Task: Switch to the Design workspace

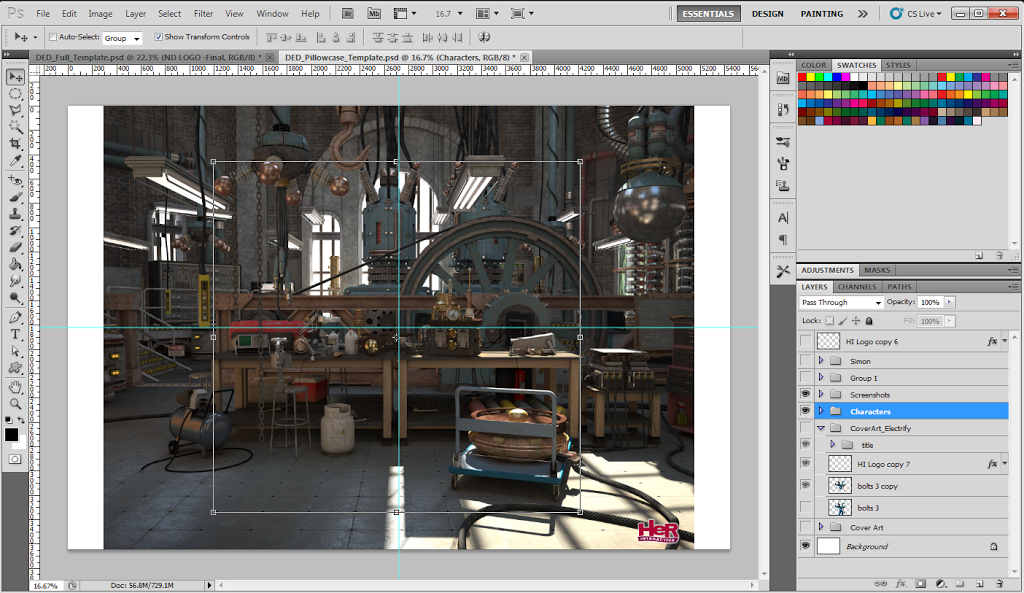Action: (x=767, y=14)
